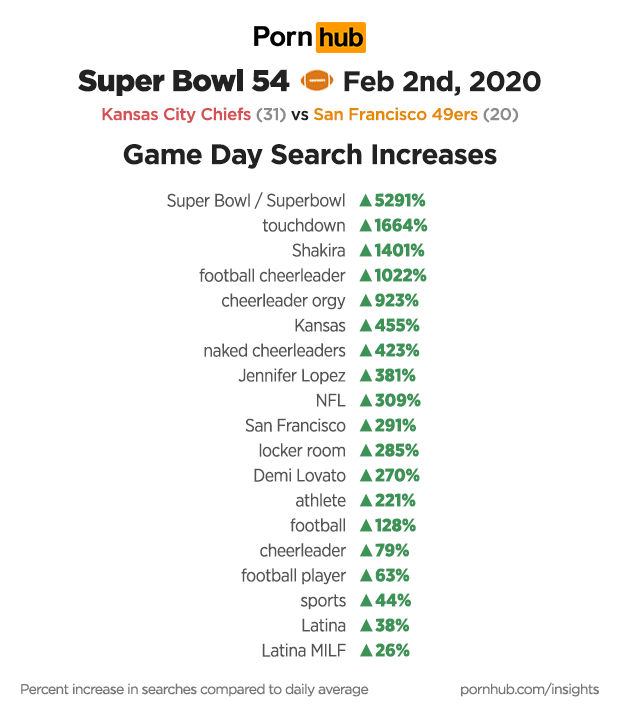Click the green up arrow beside 5291%
The image size is (620, 715).
click(x=366, y=200)
